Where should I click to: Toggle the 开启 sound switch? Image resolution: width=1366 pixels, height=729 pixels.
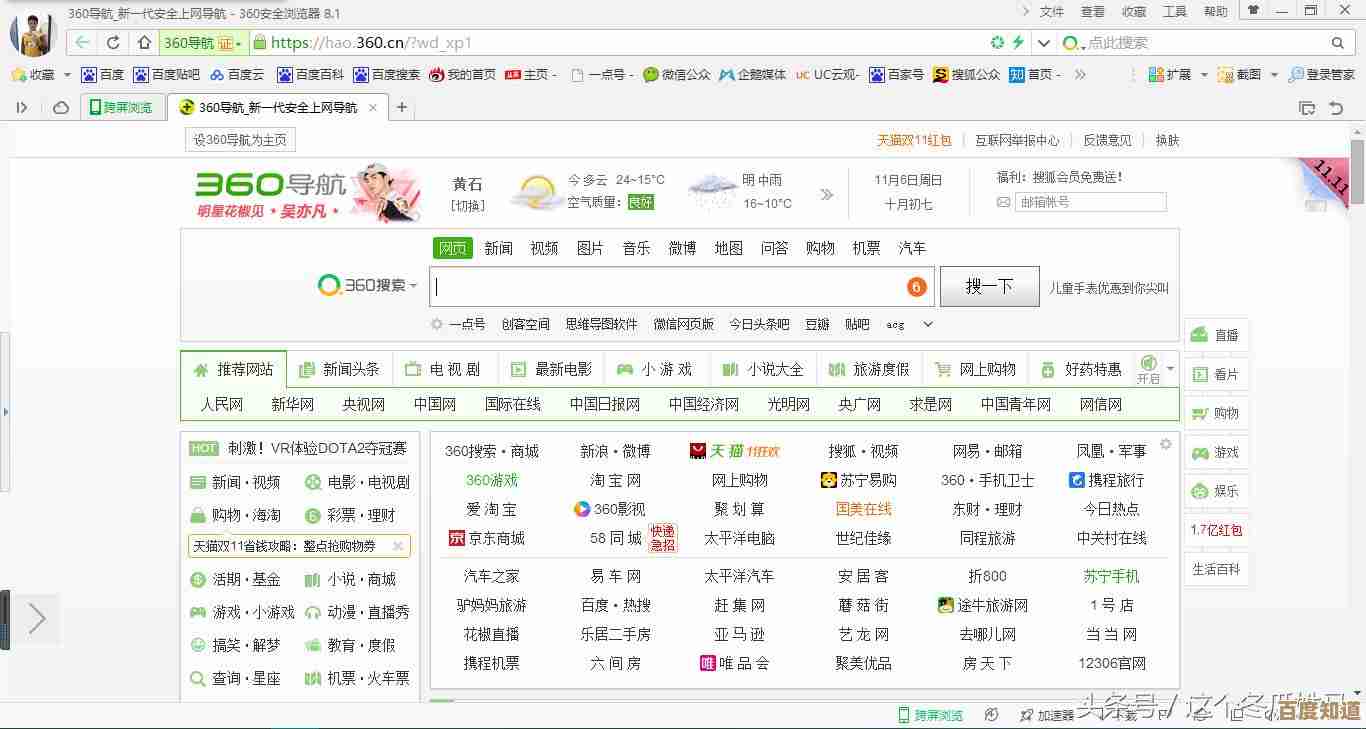coord(1148,368)
